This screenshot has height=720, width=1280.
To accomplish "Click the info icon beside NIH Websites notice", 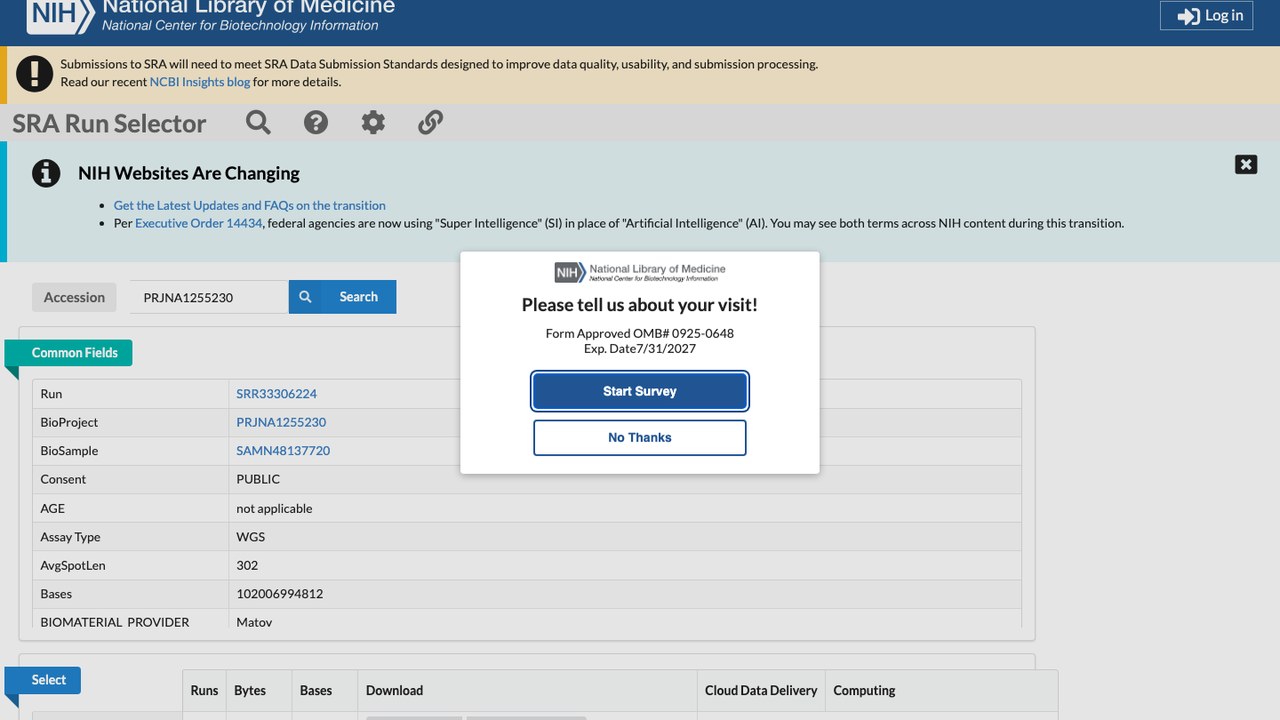I will (x=46, y=173).
